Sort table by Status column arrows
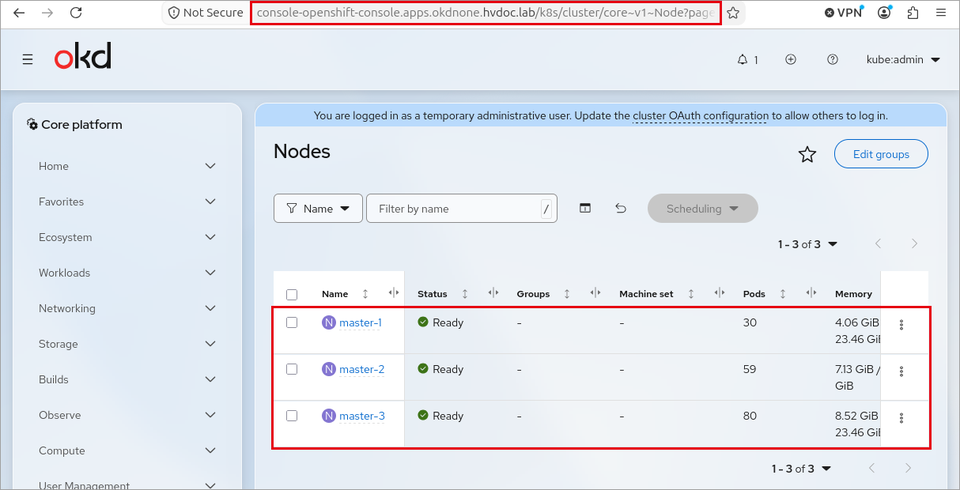 point(465,294)
